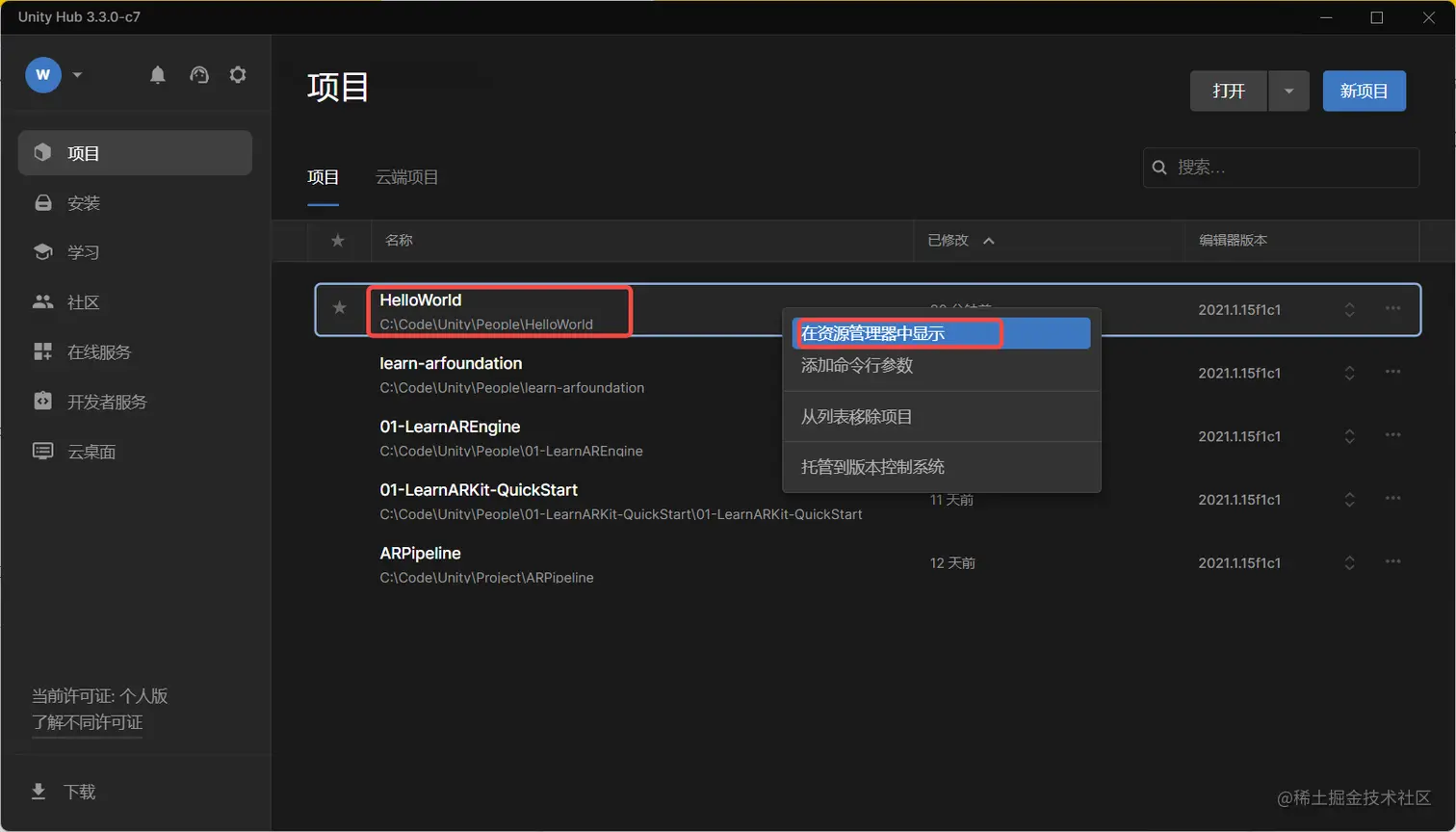Change editor version for learn-arfoundation
This screenshot has width=1456, height=832.
point(1350,374)
